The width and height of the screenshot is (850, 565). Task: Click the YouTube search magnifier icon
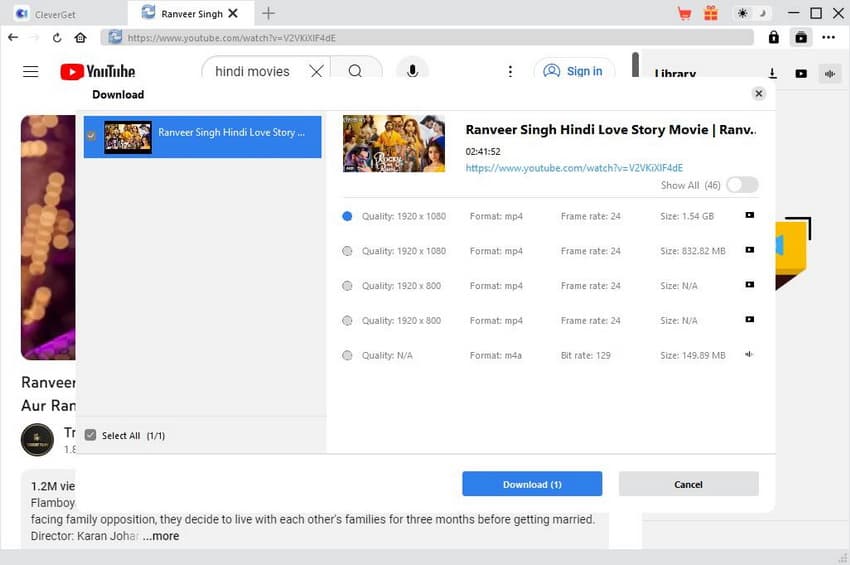355,71
